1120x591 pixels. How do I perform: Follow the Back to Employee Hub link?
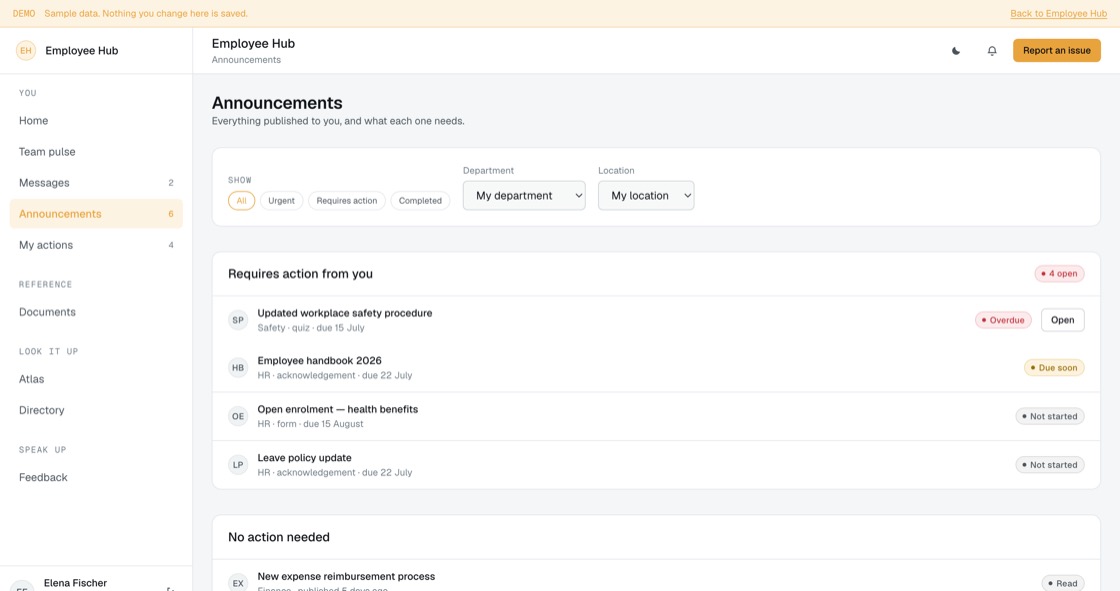1059,14
